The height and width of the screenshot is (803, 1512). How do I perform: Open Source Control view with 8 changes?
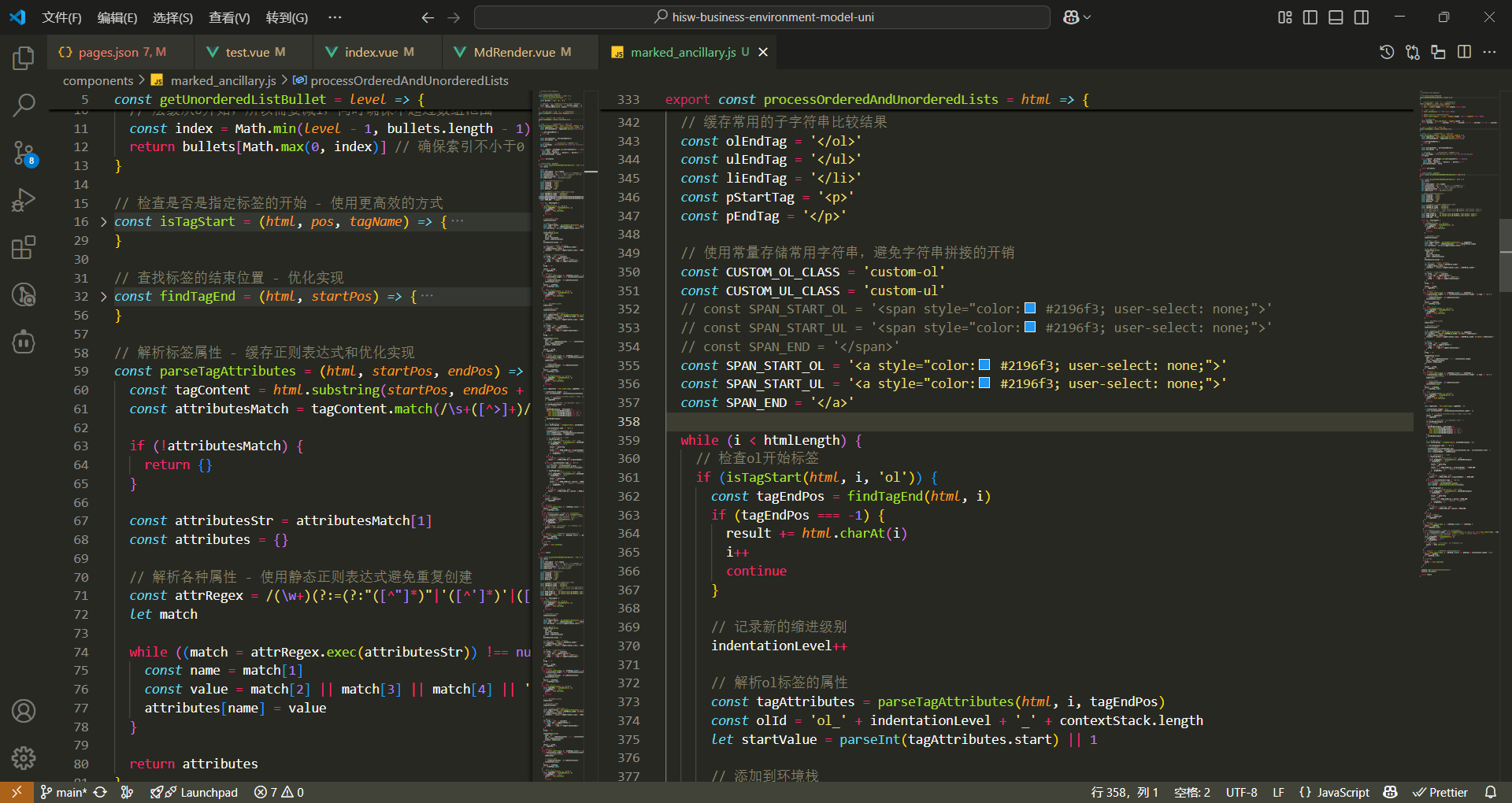[24, 154]
